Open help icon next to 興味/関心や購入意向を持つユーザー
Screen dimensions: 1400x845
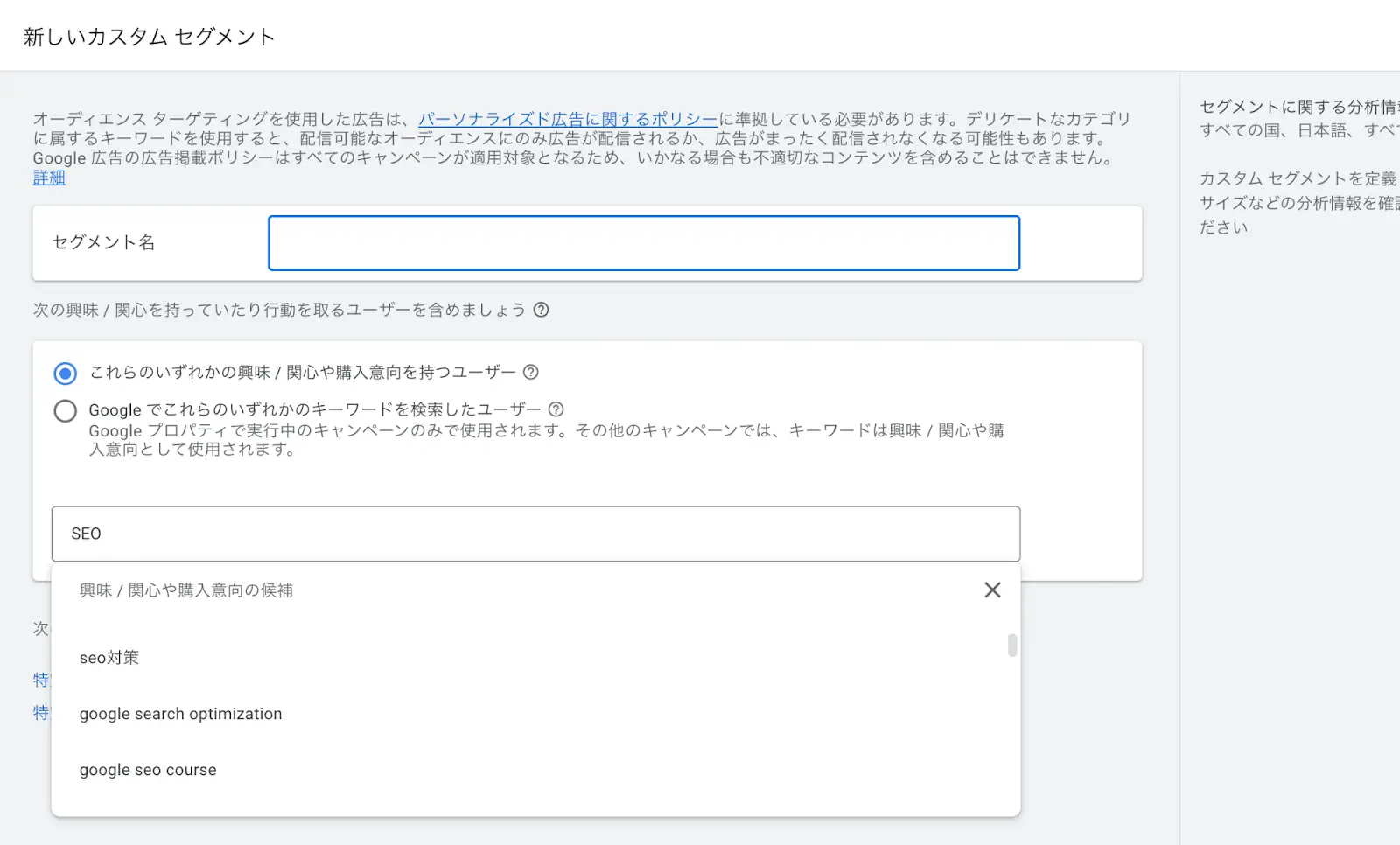tap(530, 372)
